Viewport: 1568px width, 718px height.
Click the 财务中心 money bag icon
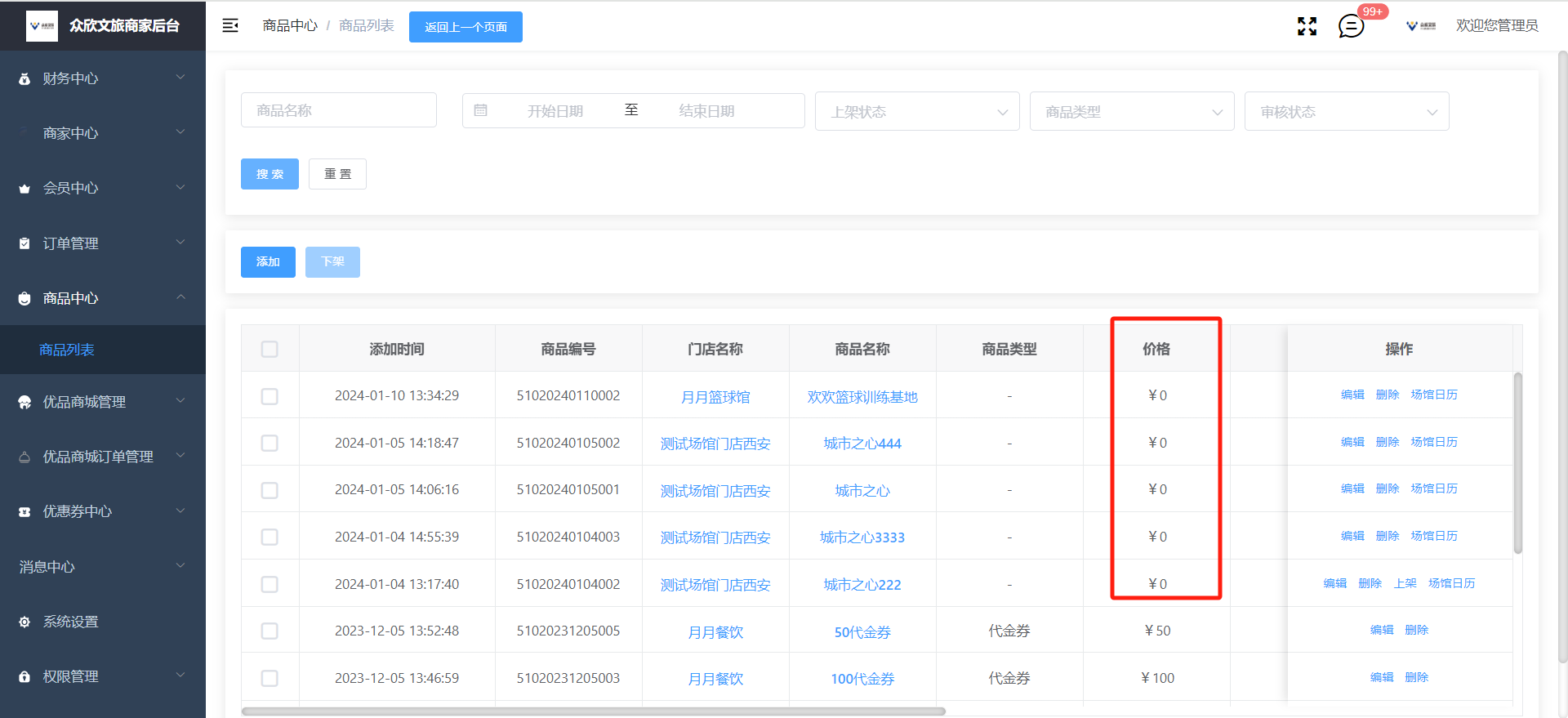pyautogui.click(x=24, y=78)
